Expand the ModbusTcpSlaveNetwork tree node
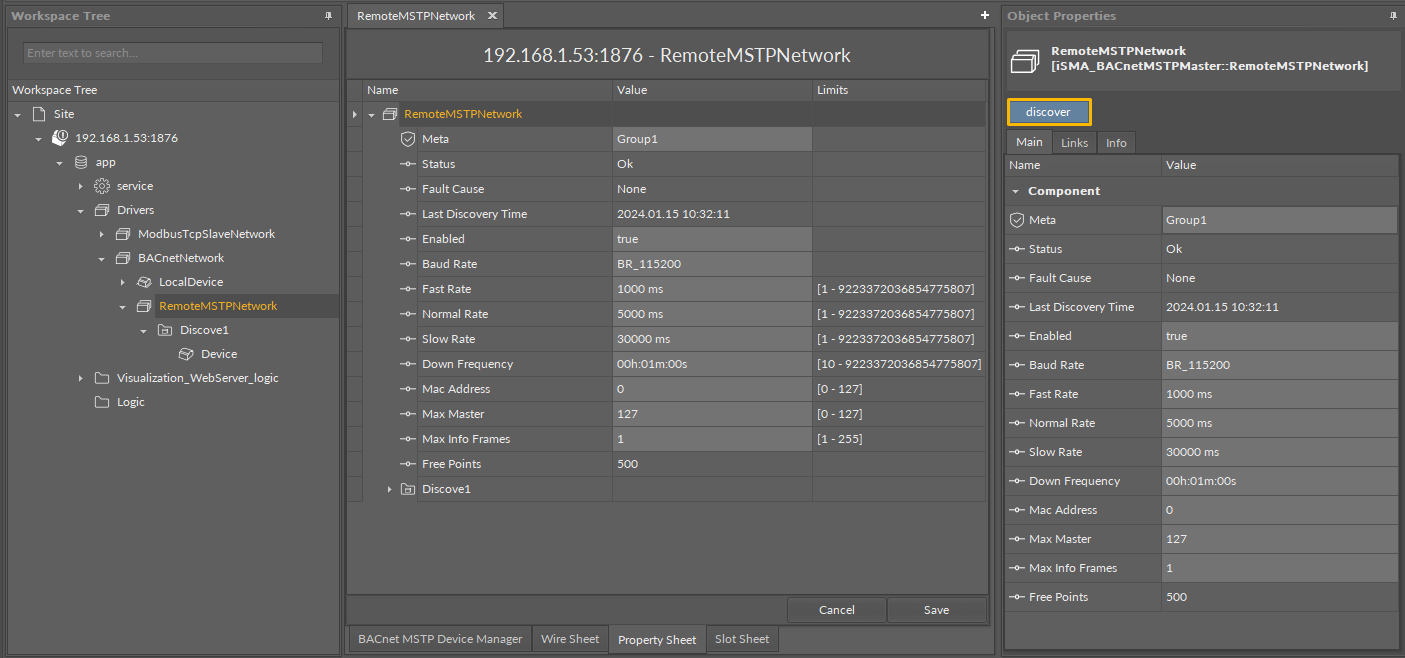Viewport: 1405px width, 658px height. (101, 234)
